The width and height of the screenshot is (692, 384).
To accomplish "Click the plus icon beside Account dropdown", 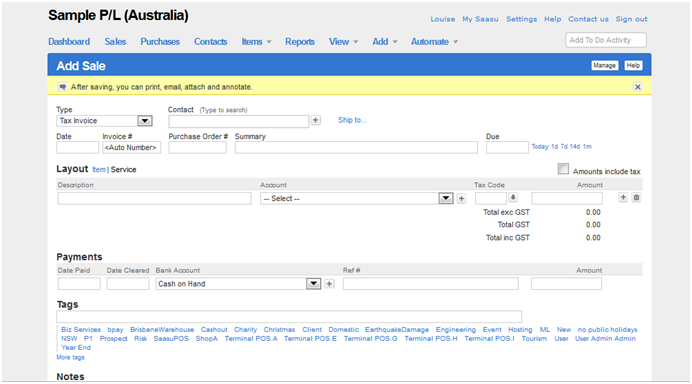I will point(462,199).
